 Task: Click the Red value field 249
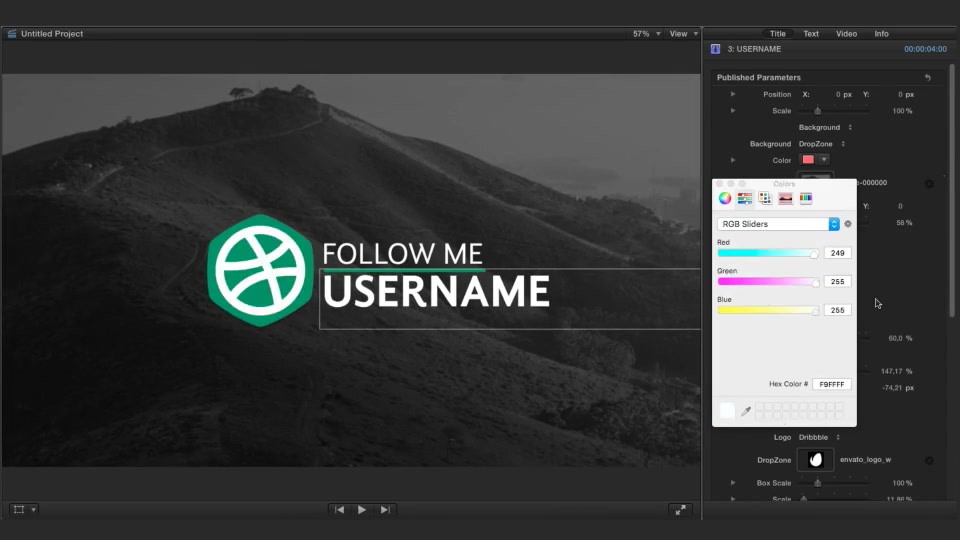(x=838, y=253)
